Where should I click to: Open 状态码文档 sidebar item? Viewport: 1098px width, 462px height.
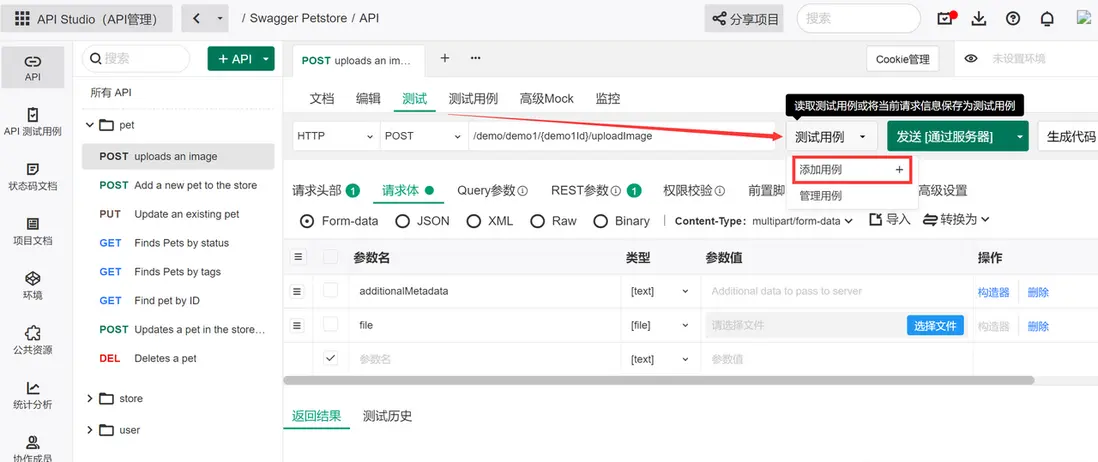coord(33,176)
